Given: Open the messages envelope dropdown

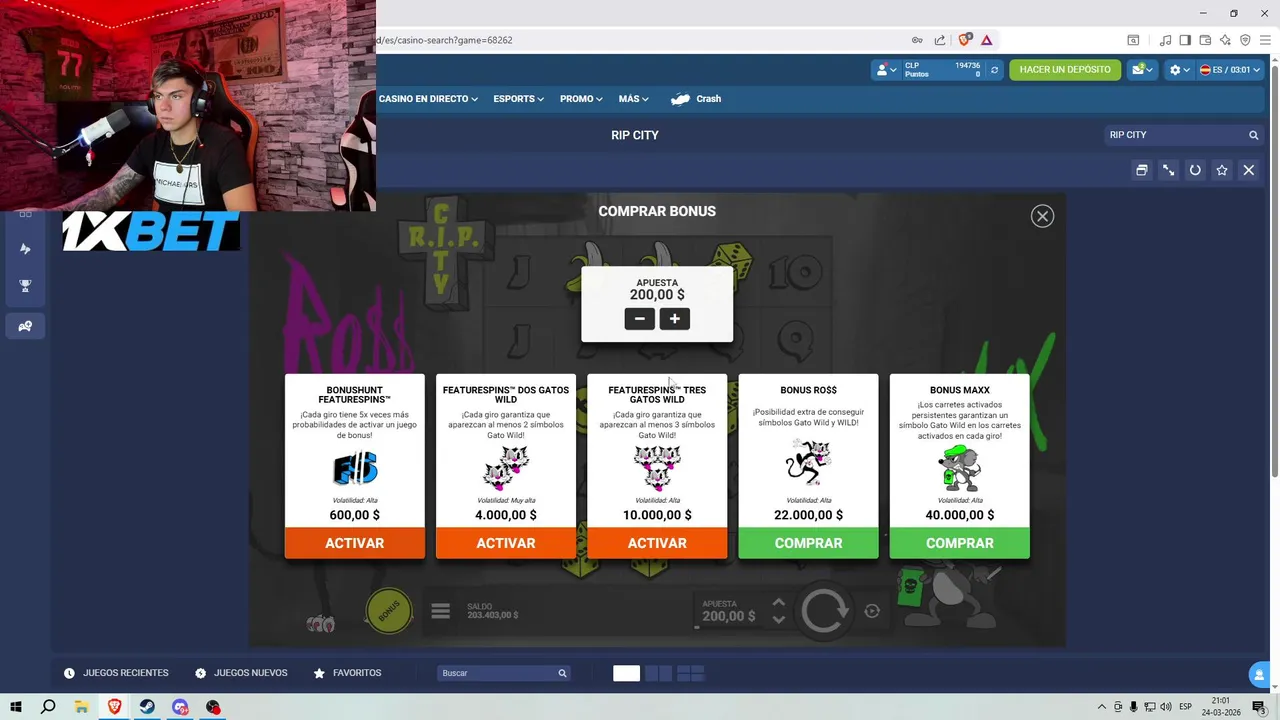Looking at the screenshot, I should tap(1142, 70).
